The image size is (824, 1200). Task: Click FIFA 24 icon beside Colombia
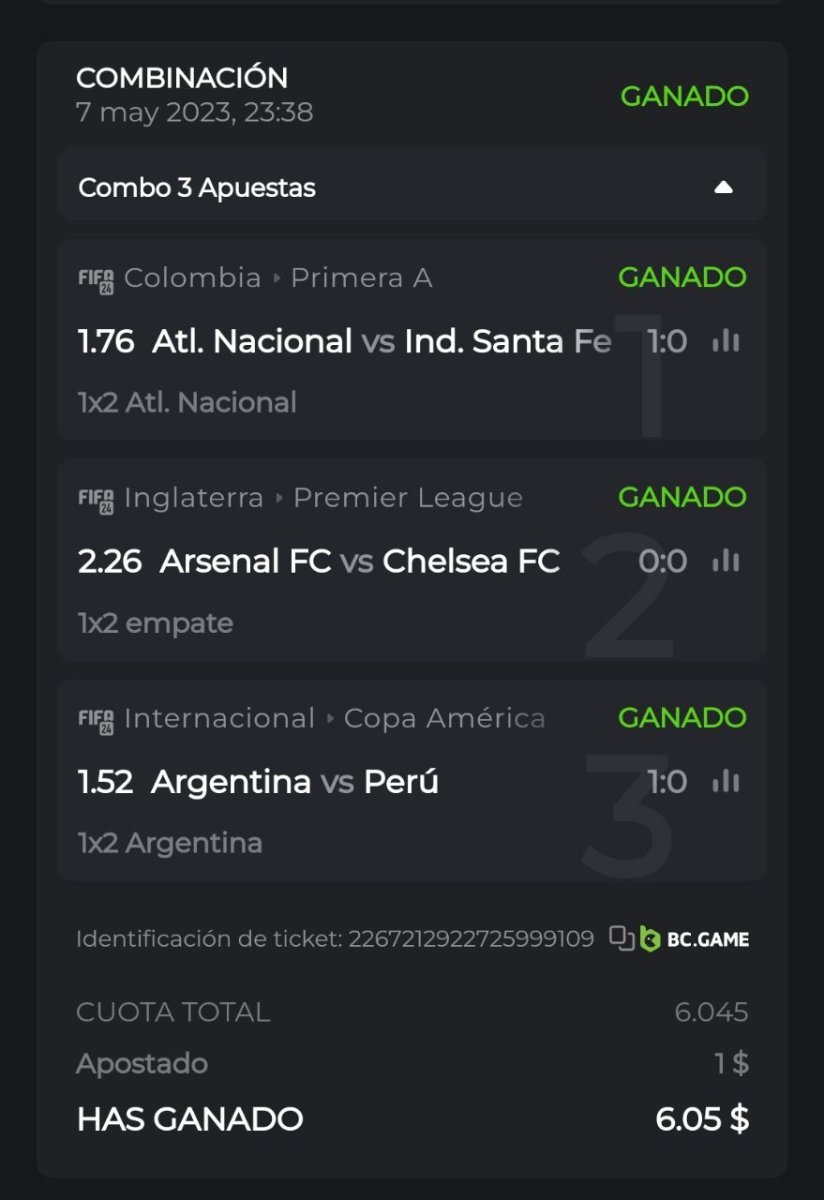(x=96, y=280)
